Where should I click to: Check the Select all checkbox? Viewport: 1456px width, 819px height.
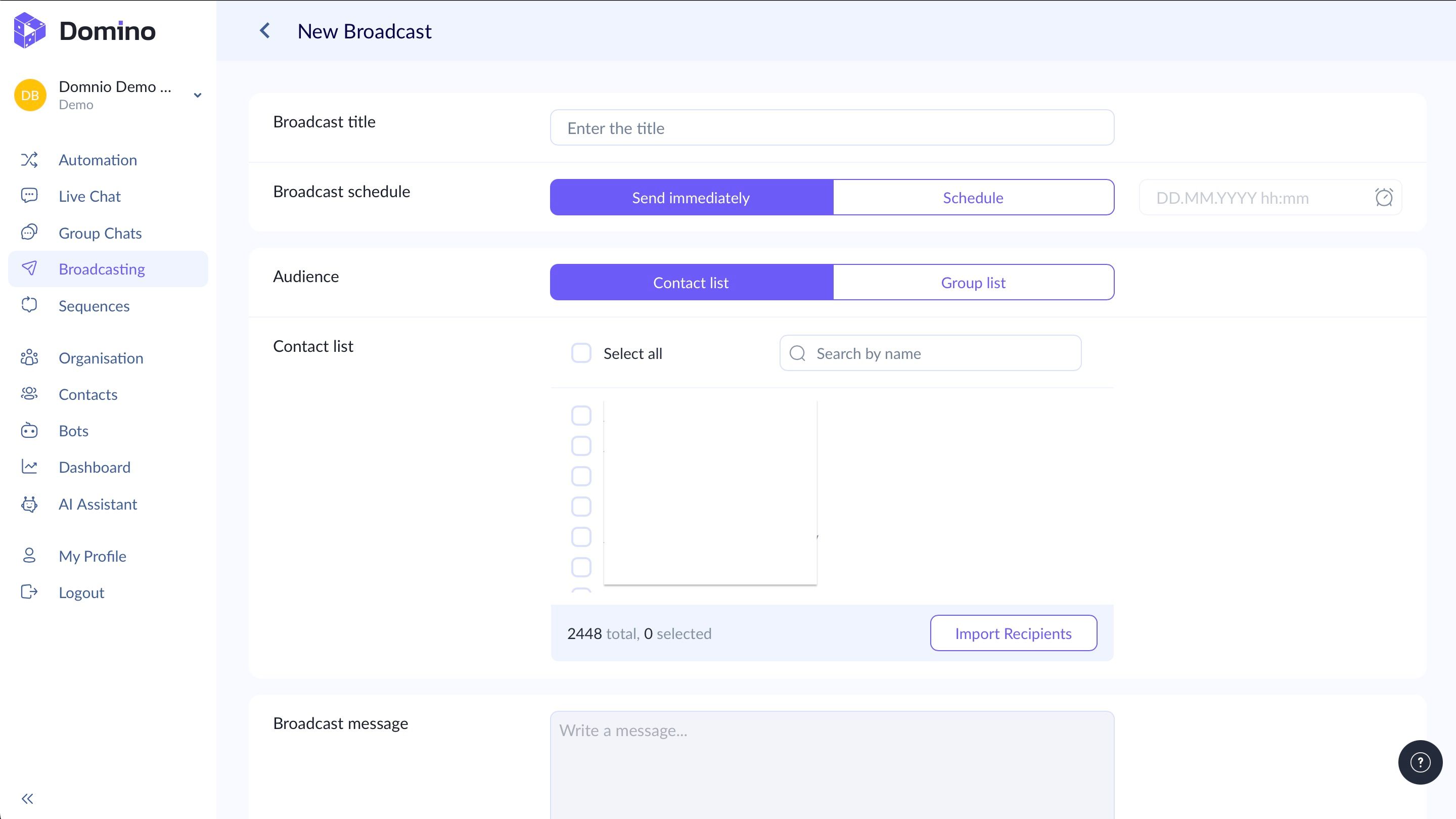[581, 353]
